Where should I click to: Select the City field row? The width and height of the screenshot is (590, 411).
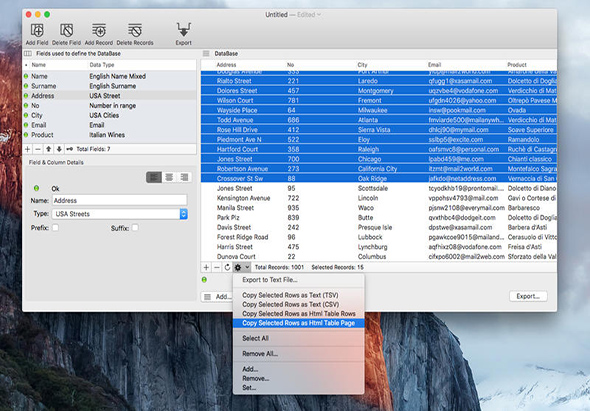point(109,116)
